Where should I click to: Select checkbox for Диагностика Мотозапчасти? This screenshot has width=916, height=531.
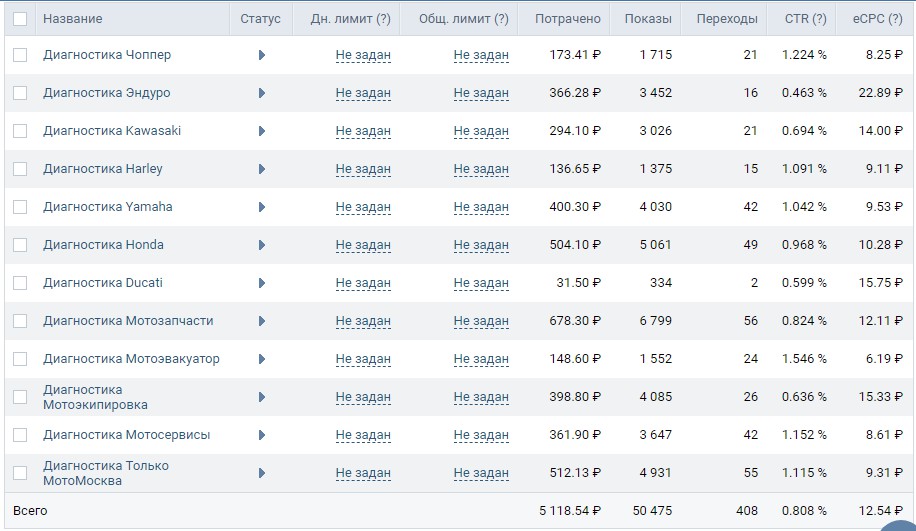(20, 321)
